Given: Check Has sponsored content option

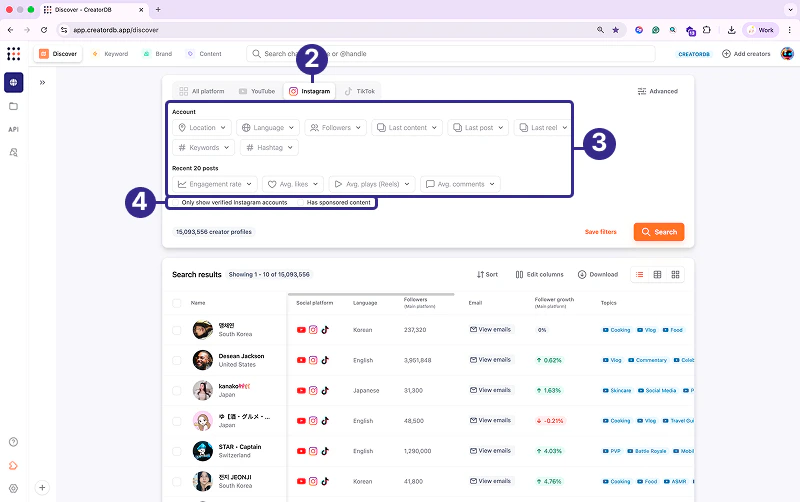Looking at the screenshot, I should pos(301,203).
